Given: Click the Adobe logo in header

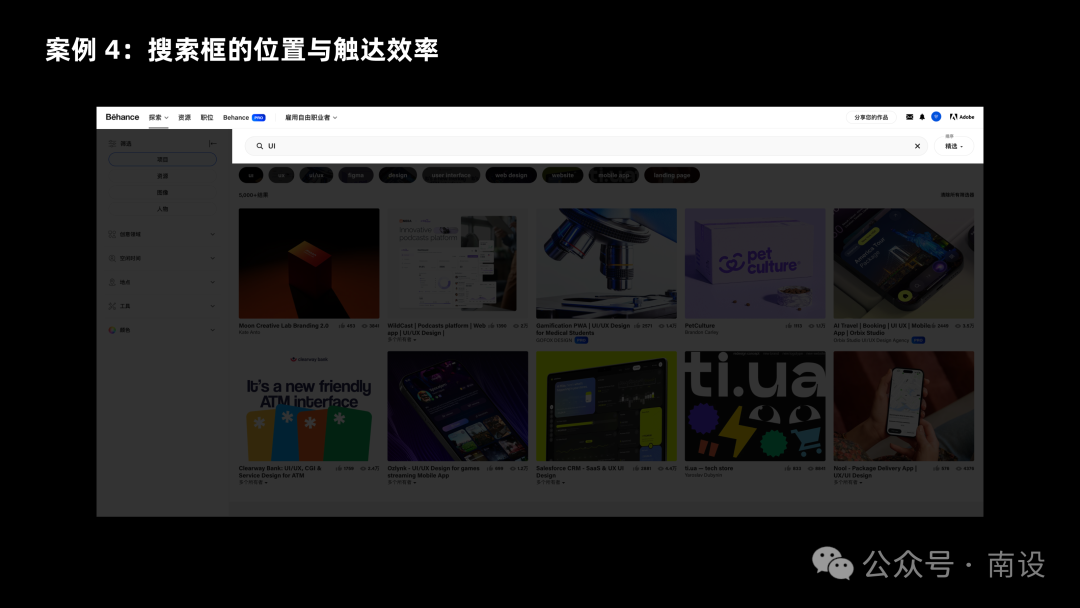Looking at the screenshot, I should point(962,117).
